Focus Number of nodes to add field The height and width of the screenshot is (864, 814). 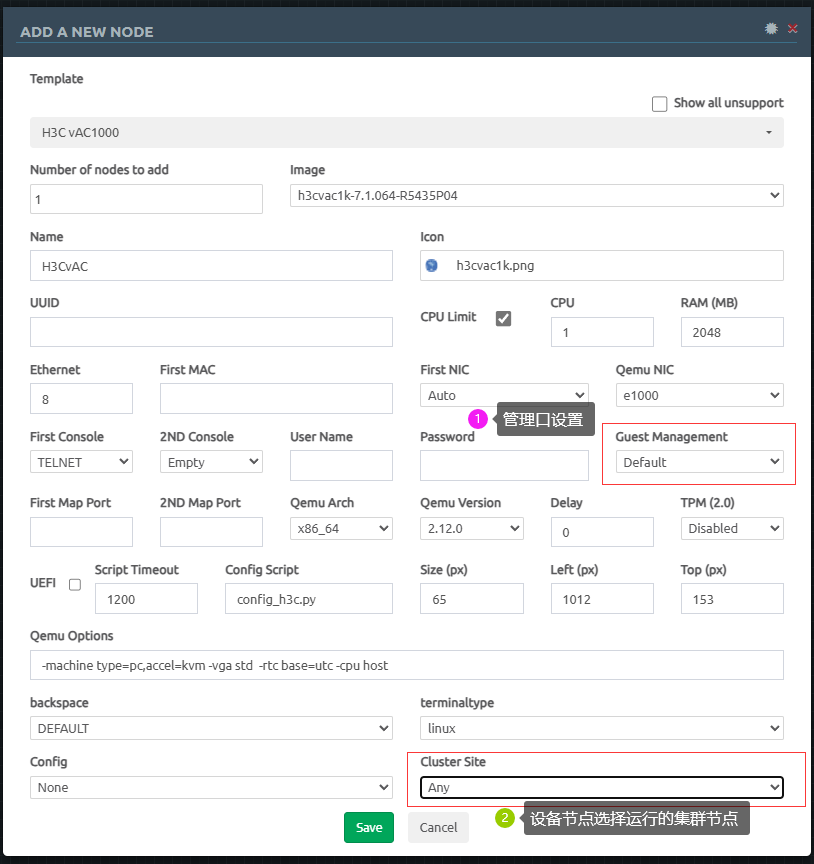click(x=146, y=199)
